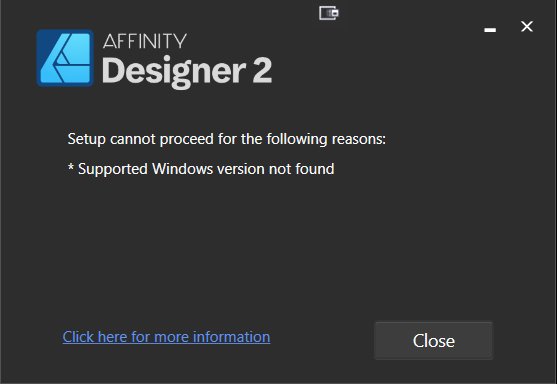This screenshot has width=557, height=384.
Task: Click the numeral 2 in Designer 2
Action: [262, 70]
